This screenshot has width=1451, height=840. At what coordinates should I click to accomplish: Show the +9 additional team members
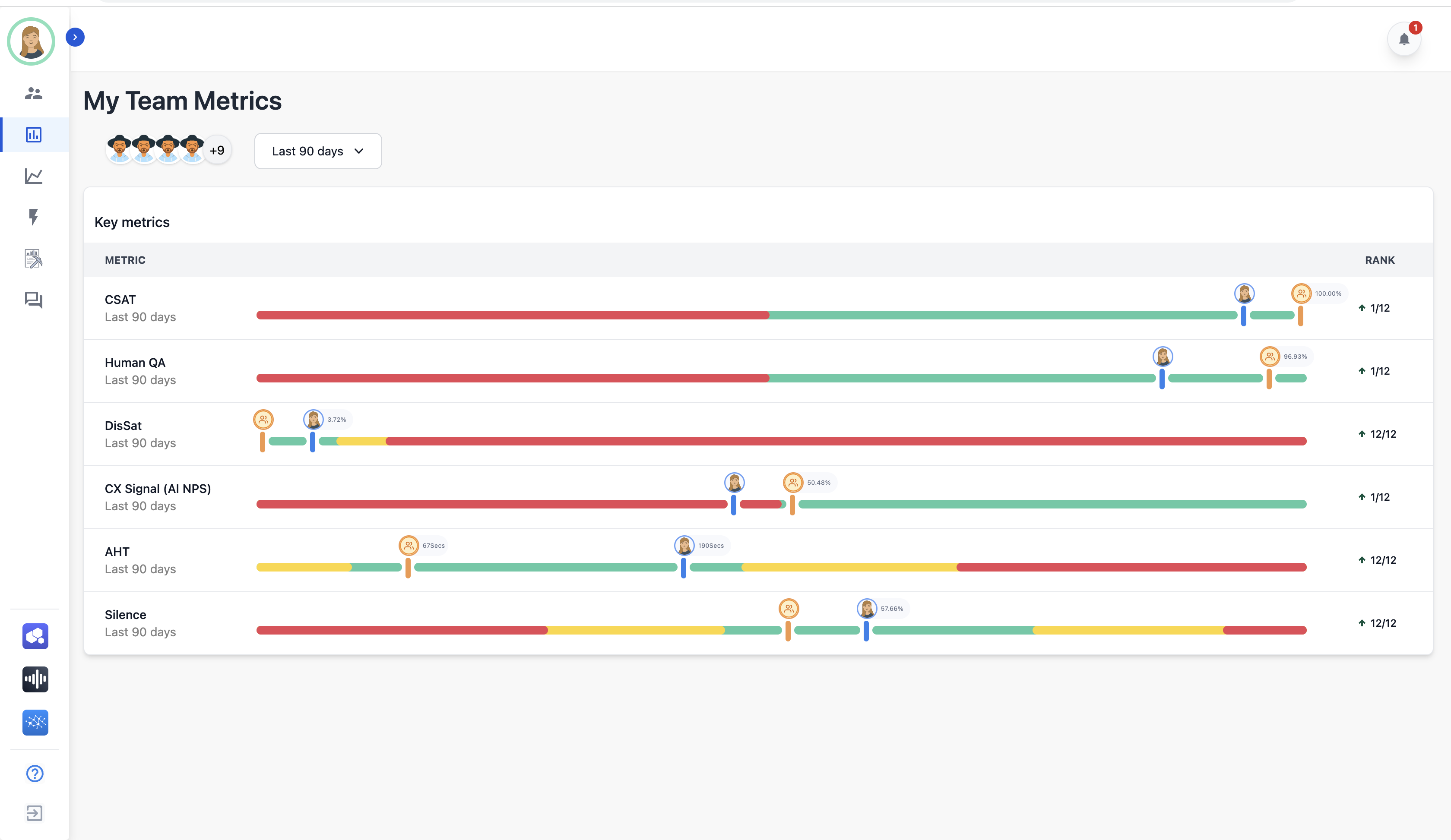(217, 151)
